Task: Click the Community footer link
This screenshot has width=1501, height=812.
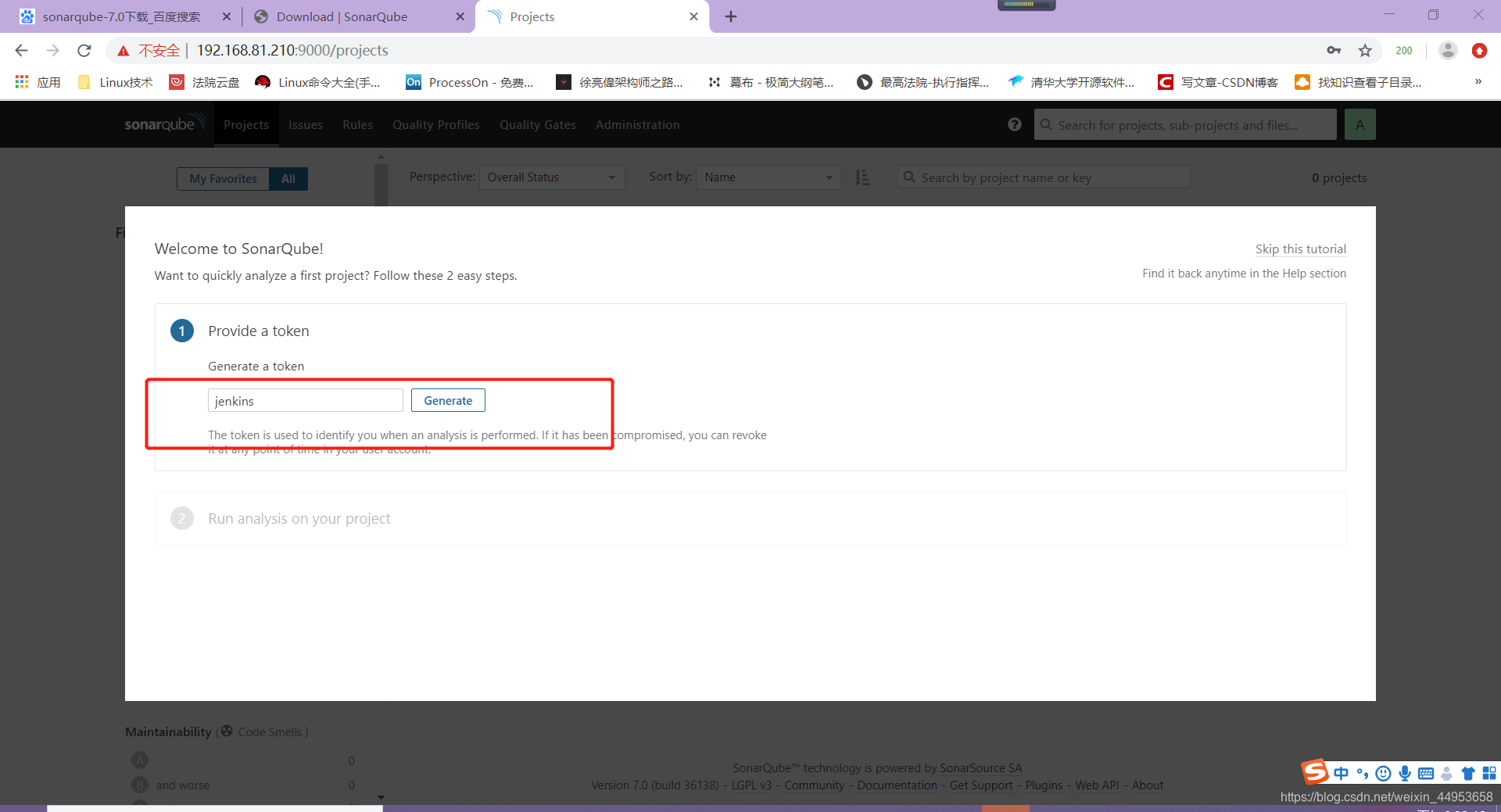Action: tap(814, 785)
